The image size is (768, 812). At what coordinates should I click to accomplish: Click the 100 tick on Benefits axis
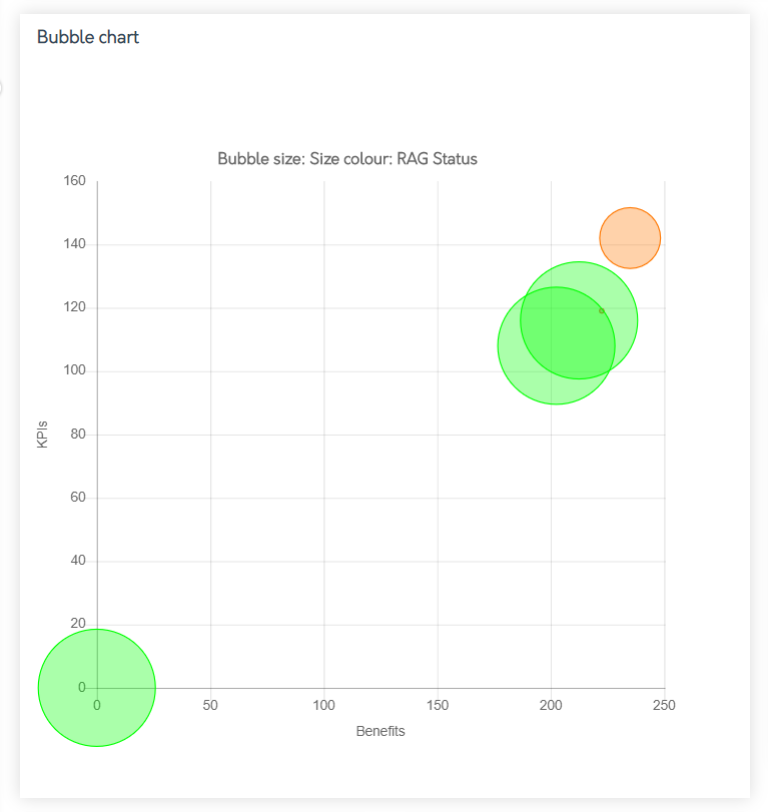pyautogui.click(x=324, y=705)
